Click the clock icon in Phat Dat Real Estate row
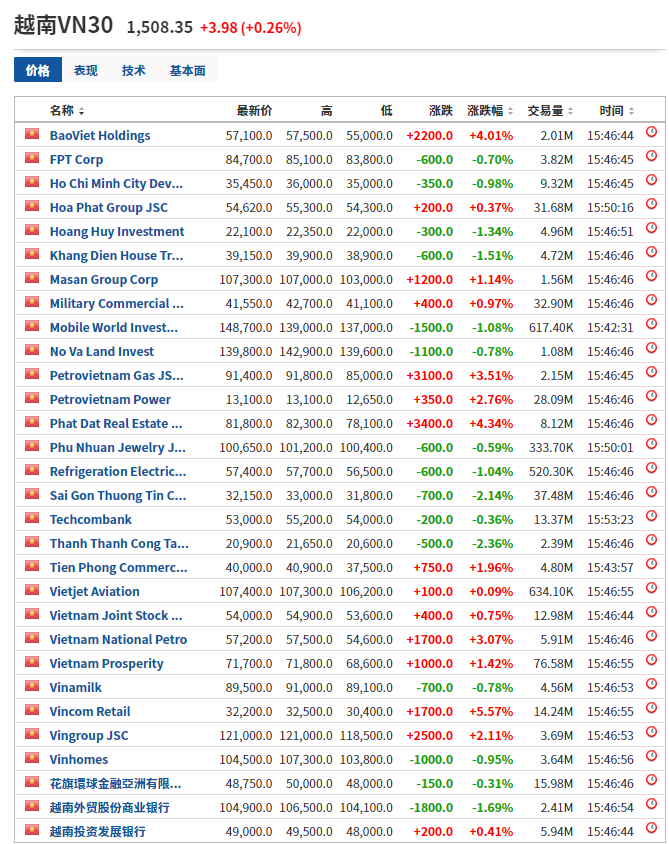This screenshot has height=844, width=669. [x=651, y=420]
